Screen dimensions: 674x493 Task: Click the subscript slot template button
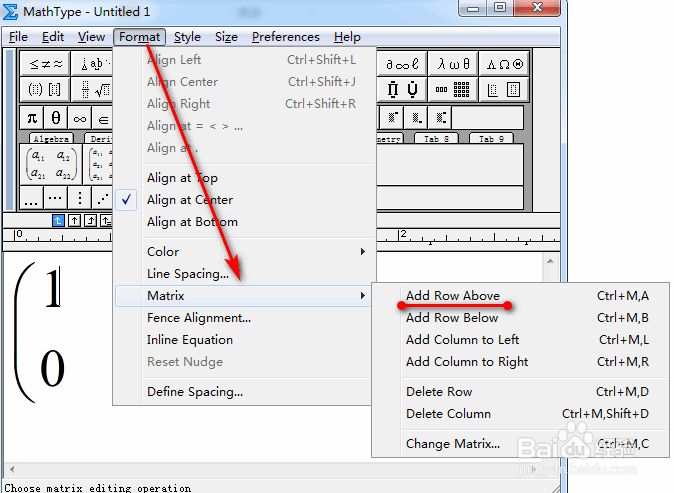416,117
